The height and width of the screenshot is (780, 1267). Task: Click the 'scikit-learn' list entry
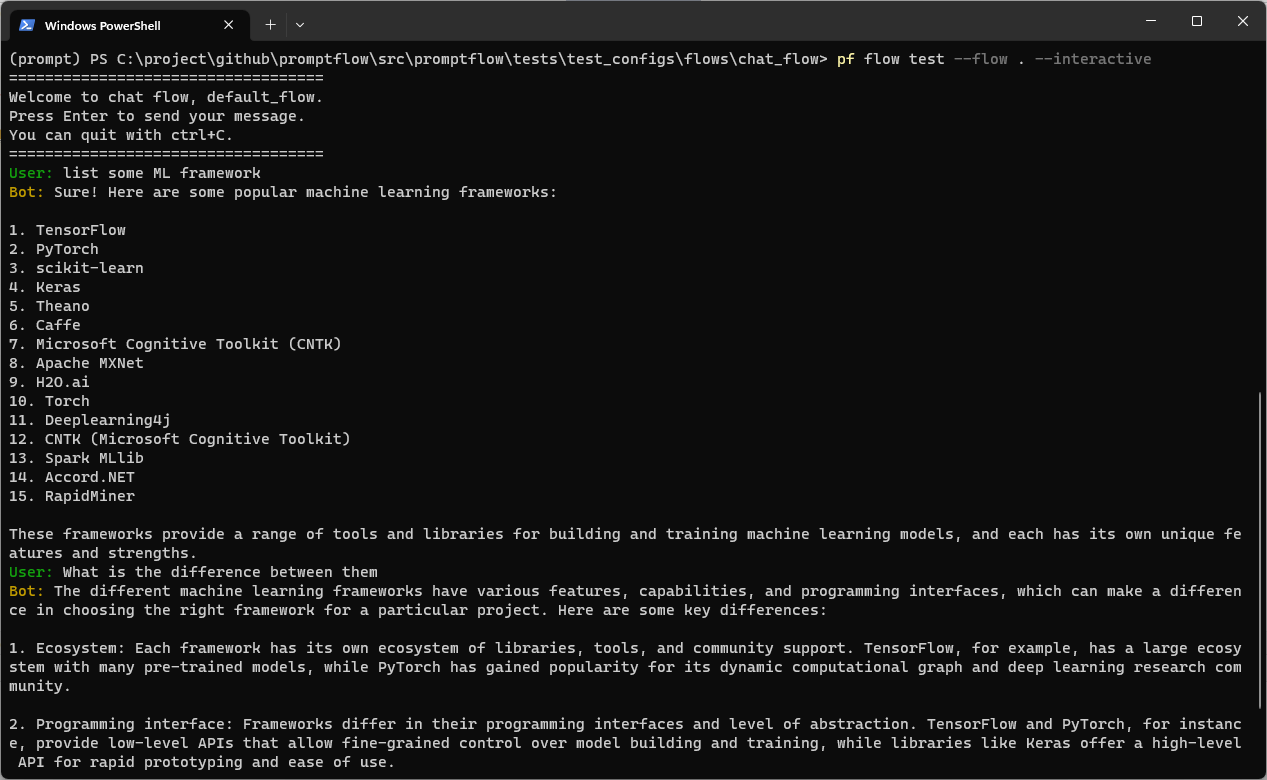[89, 268]
